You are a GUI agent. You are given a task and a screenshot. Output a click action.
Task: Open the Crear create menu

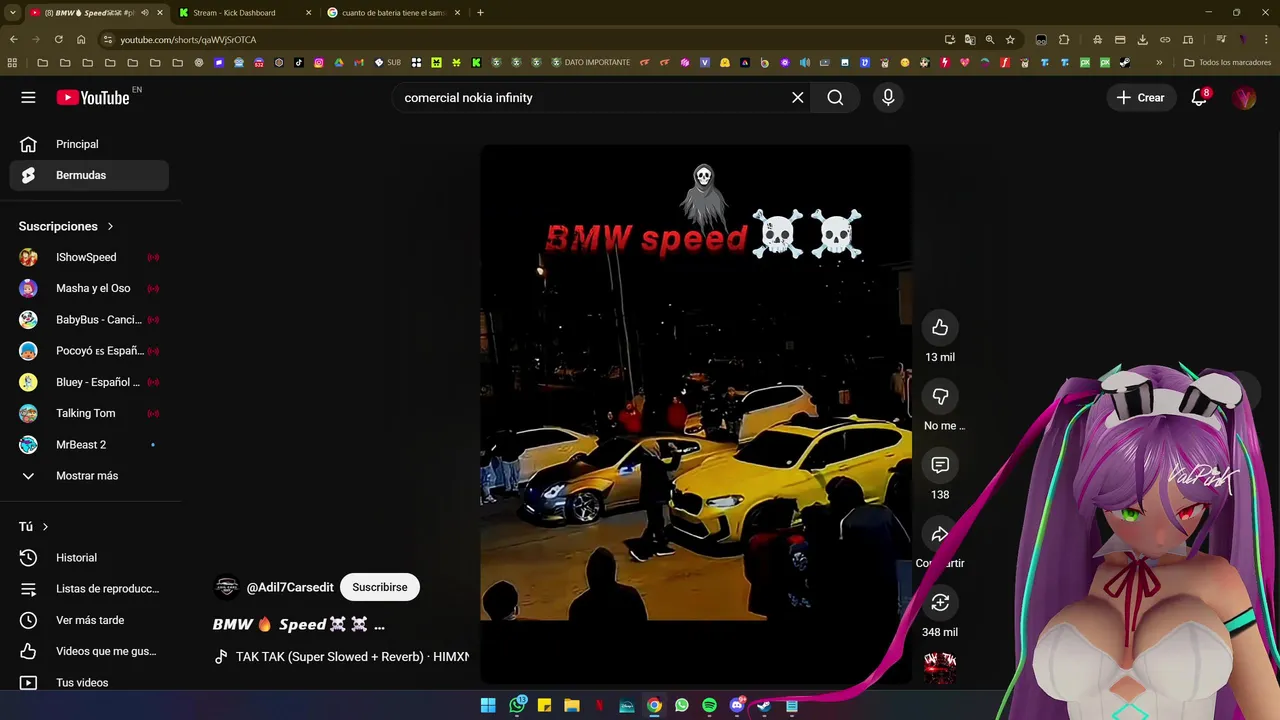[x=1140, y=97]
